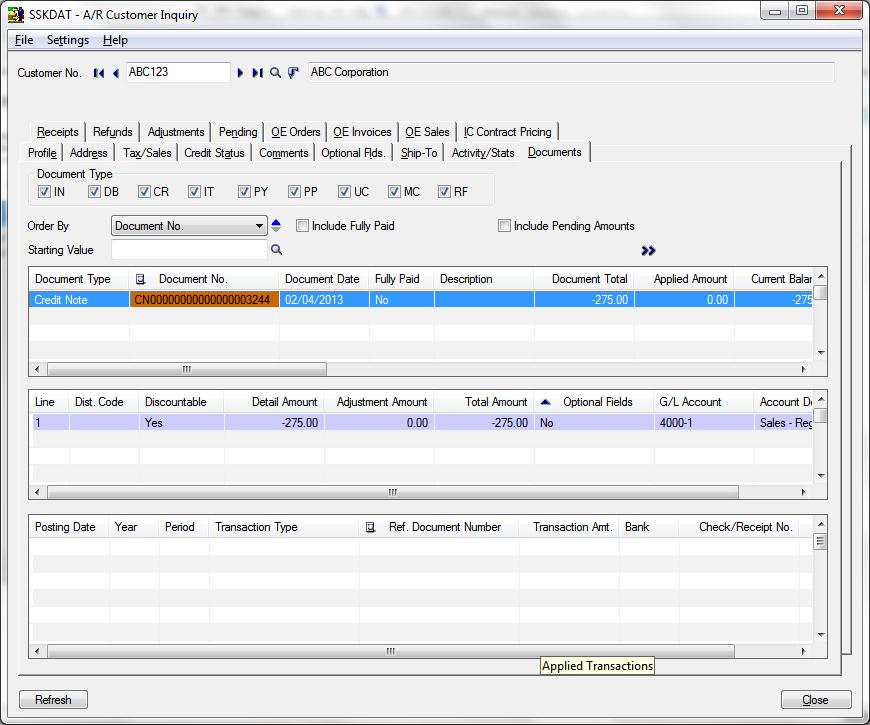Switch to the Credit Status tab
This screenshot has width=870, height=725.
click(214, 153)
